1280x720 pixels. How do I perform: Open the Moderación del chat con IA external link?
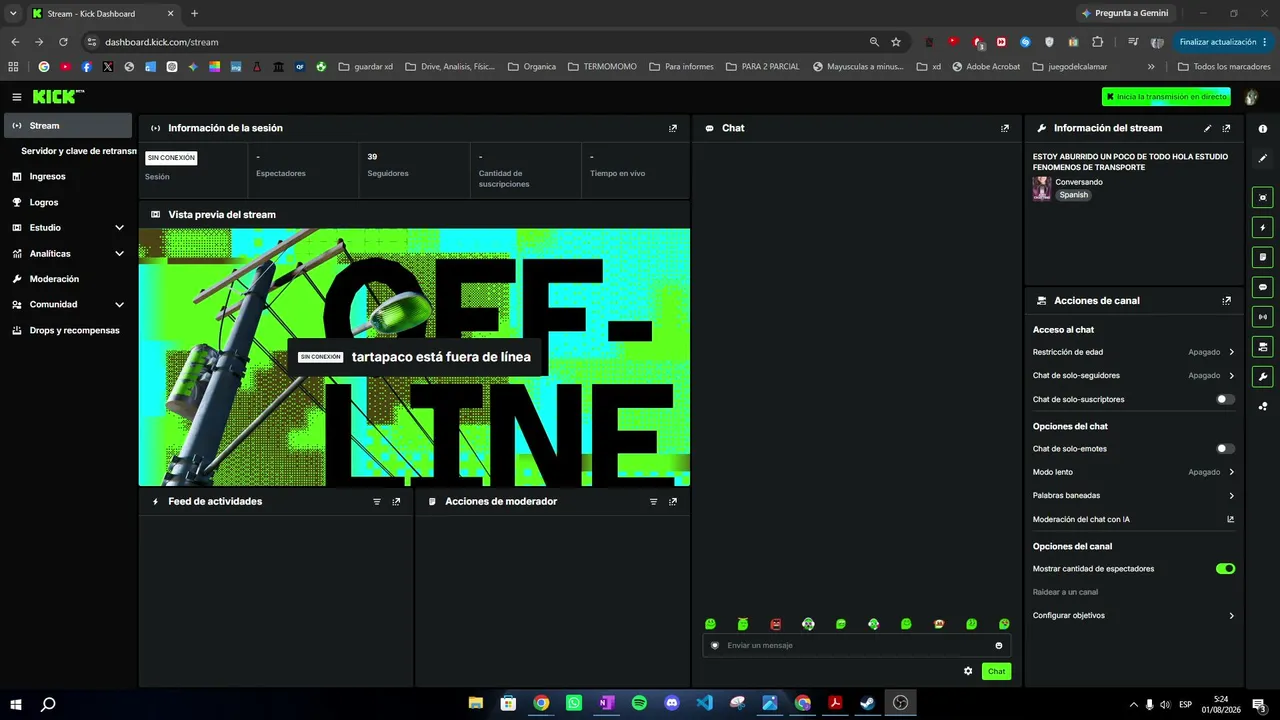[x=1230, y=519]
